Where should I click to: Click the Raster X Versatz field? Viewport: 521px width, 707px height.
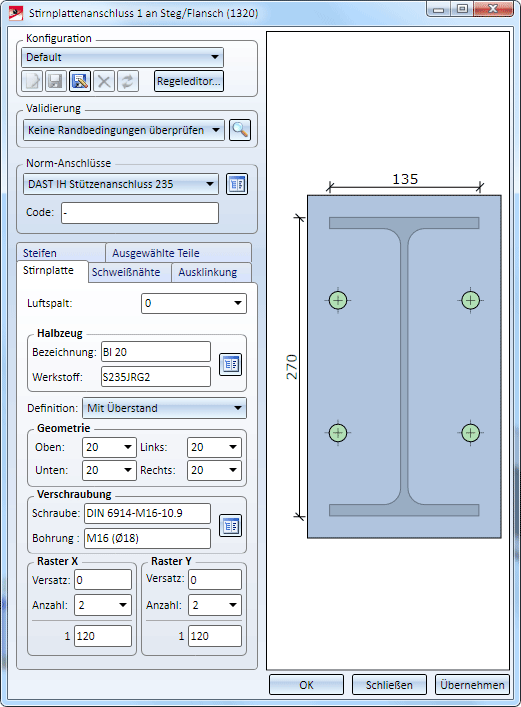[x=103, y=580]
